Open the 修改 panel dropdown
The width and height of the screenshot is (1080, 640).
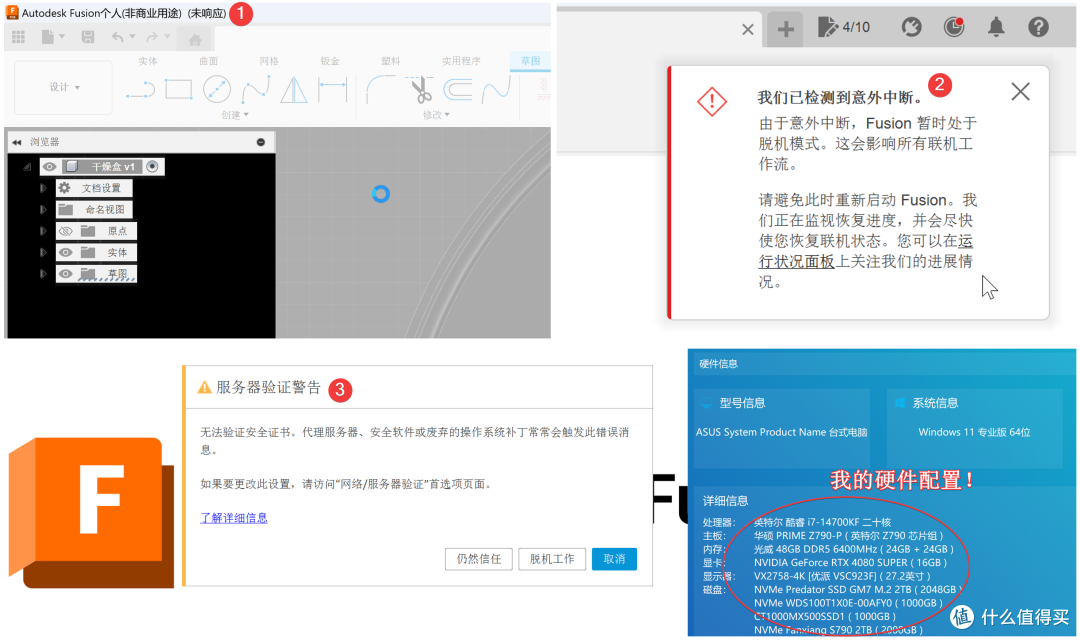click(x=436, y=115)
